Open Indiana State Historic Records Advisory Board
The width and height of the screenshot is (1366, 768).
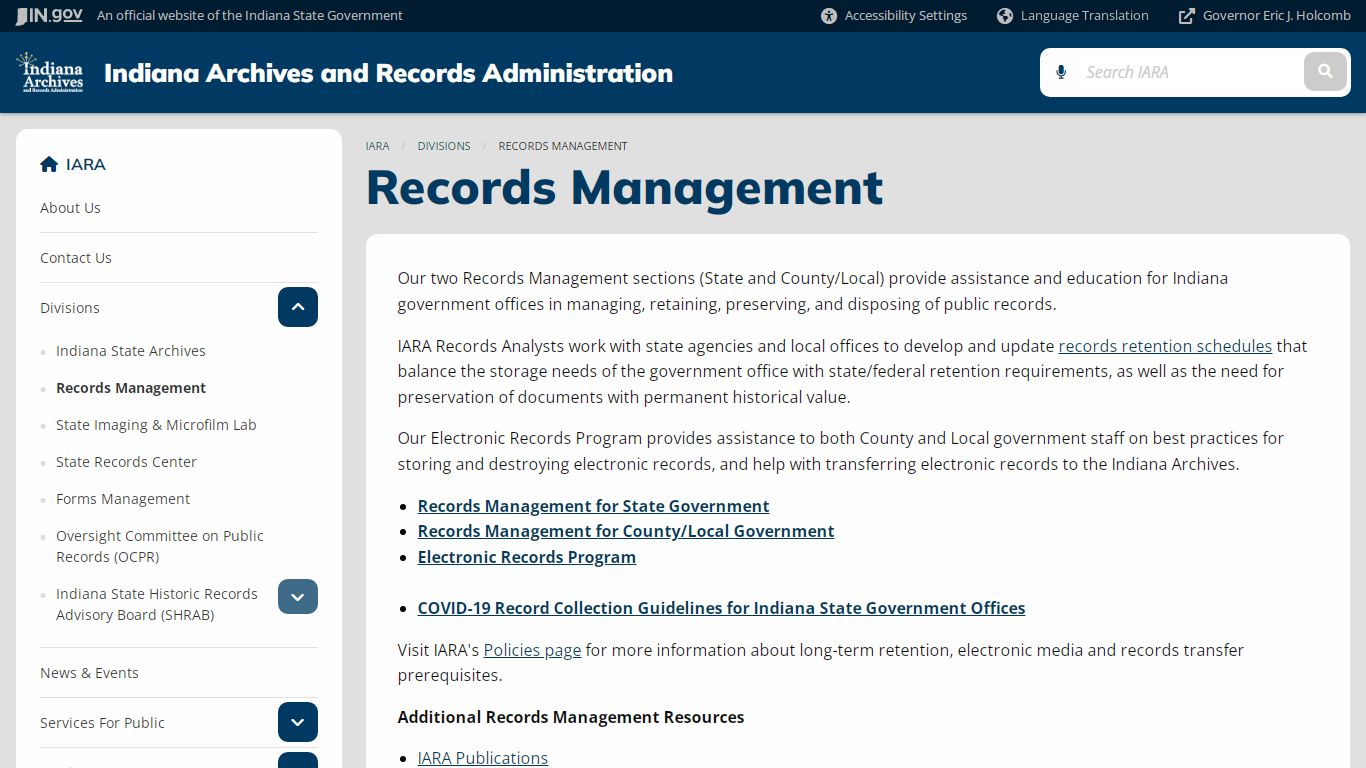point(157,604)
